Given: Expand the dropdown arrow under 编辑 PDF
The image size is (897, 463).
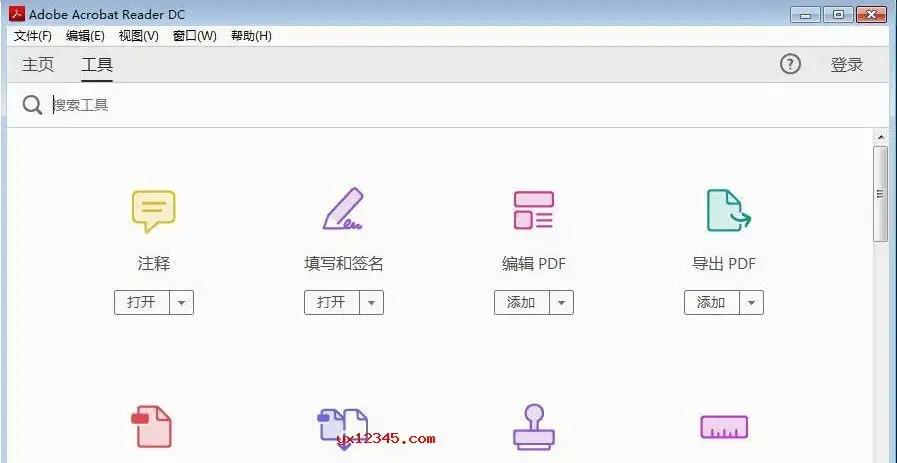Looking at the screenshot, I should pos(562,302).
